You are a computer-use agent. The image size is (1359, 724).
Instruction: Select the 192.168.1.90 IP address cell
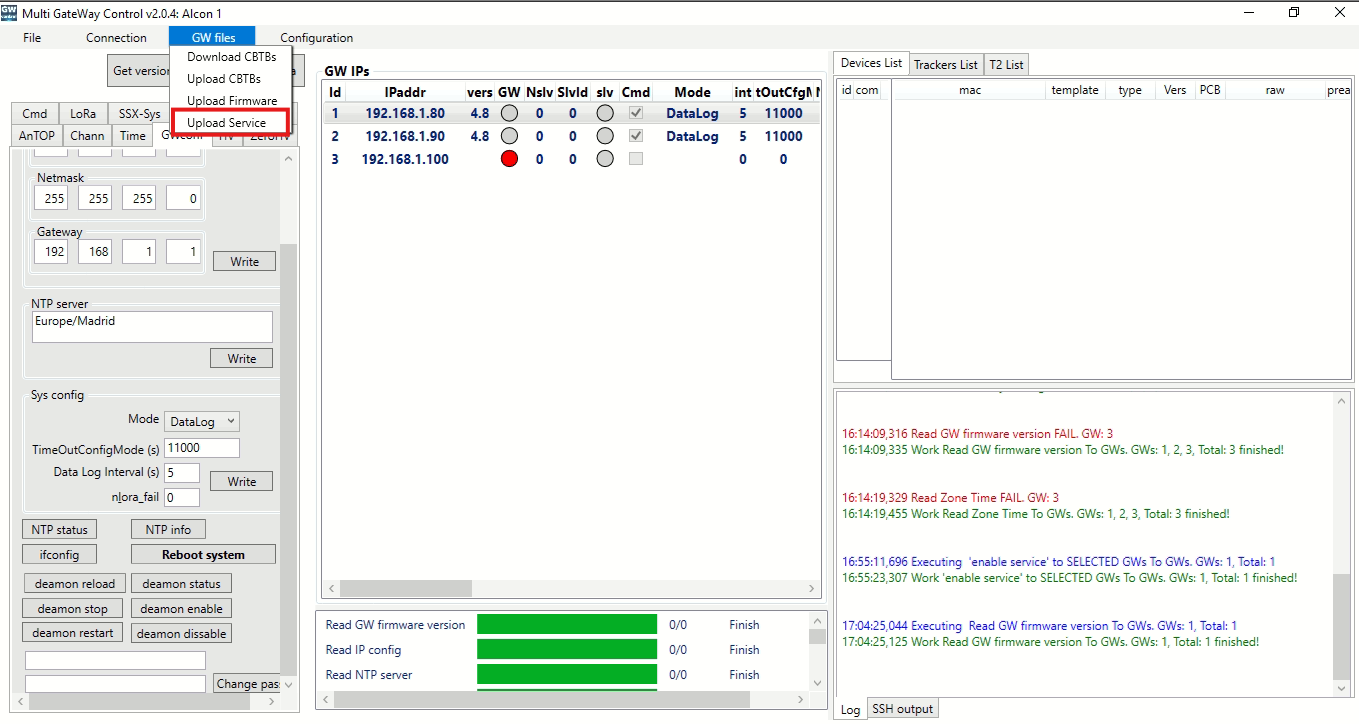coord(405,136)
